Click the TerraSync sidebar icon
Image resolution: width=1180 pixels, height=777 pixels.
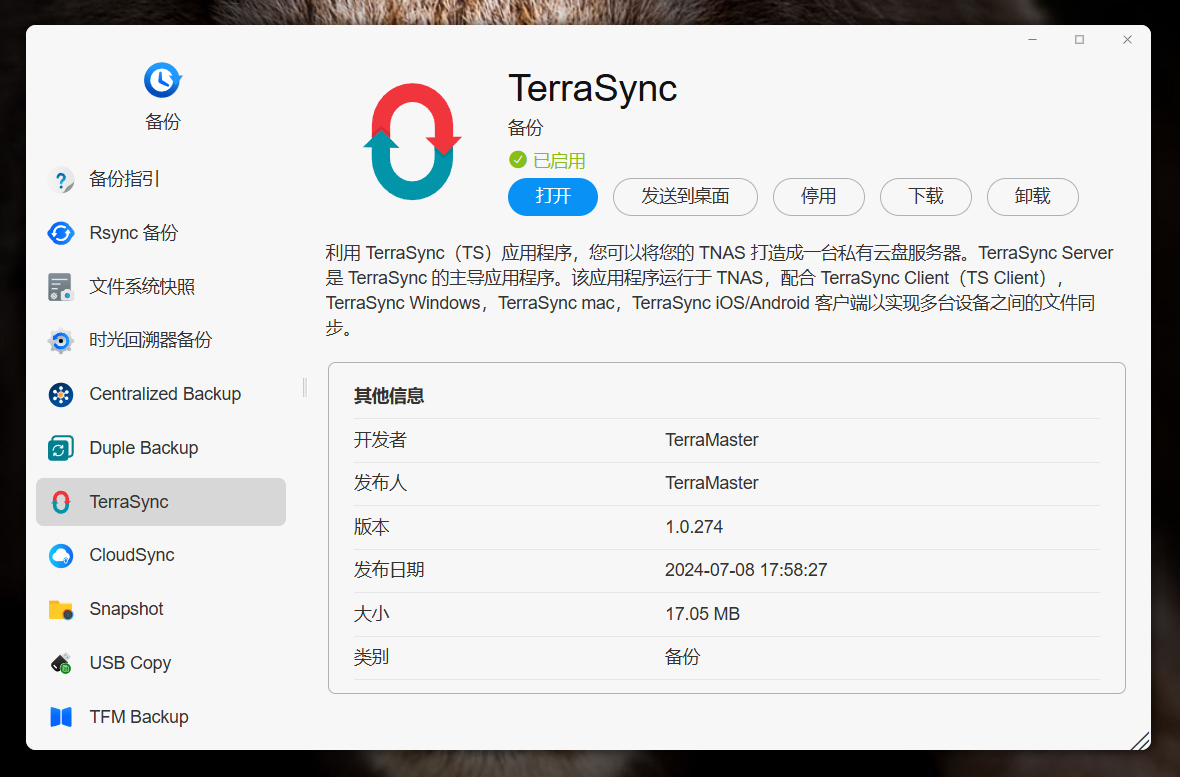pyautogui.click(x=61, y=502)
